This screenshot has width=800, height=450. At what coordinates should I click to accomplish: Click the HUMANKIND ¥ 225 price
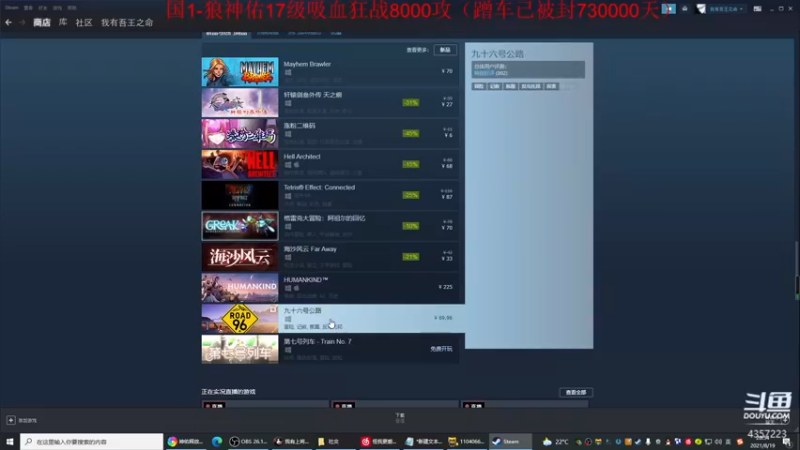pyautogui.click(x=445, y=287)
